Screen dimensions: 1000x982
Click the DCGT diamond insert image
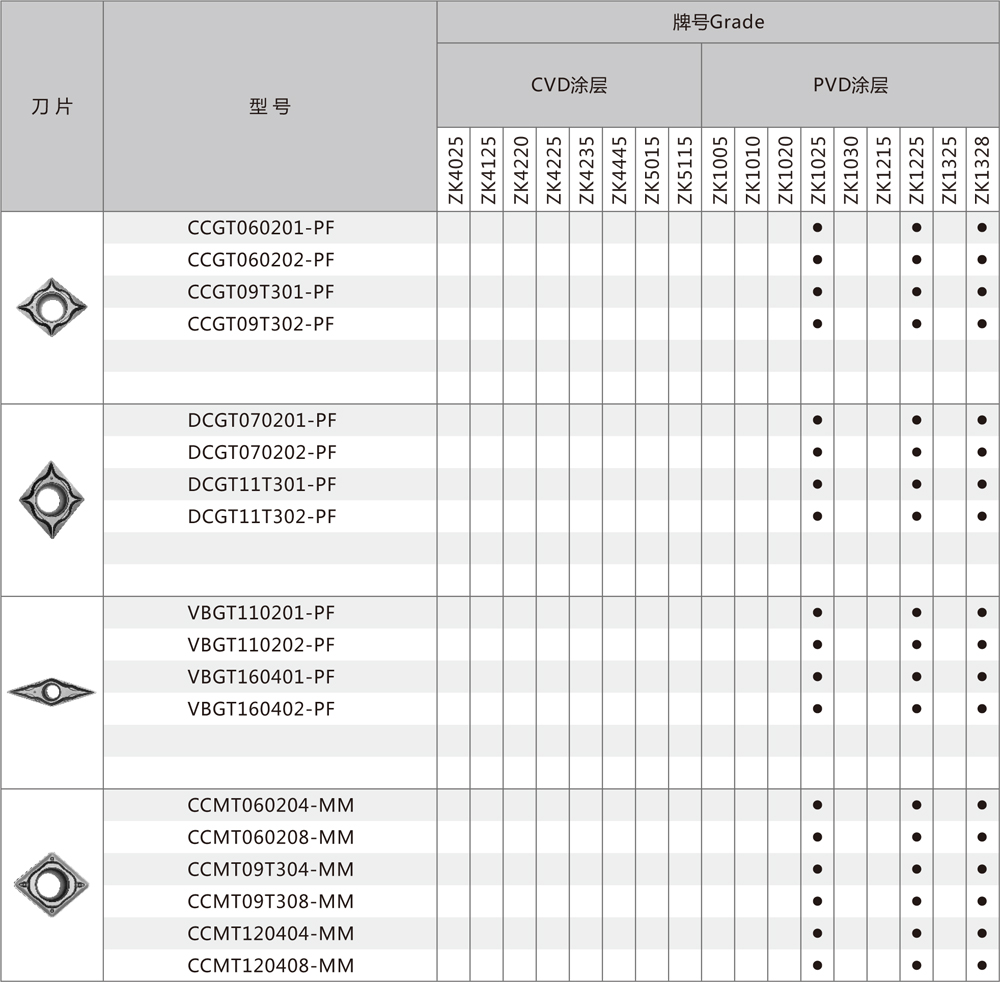[52, 499]
